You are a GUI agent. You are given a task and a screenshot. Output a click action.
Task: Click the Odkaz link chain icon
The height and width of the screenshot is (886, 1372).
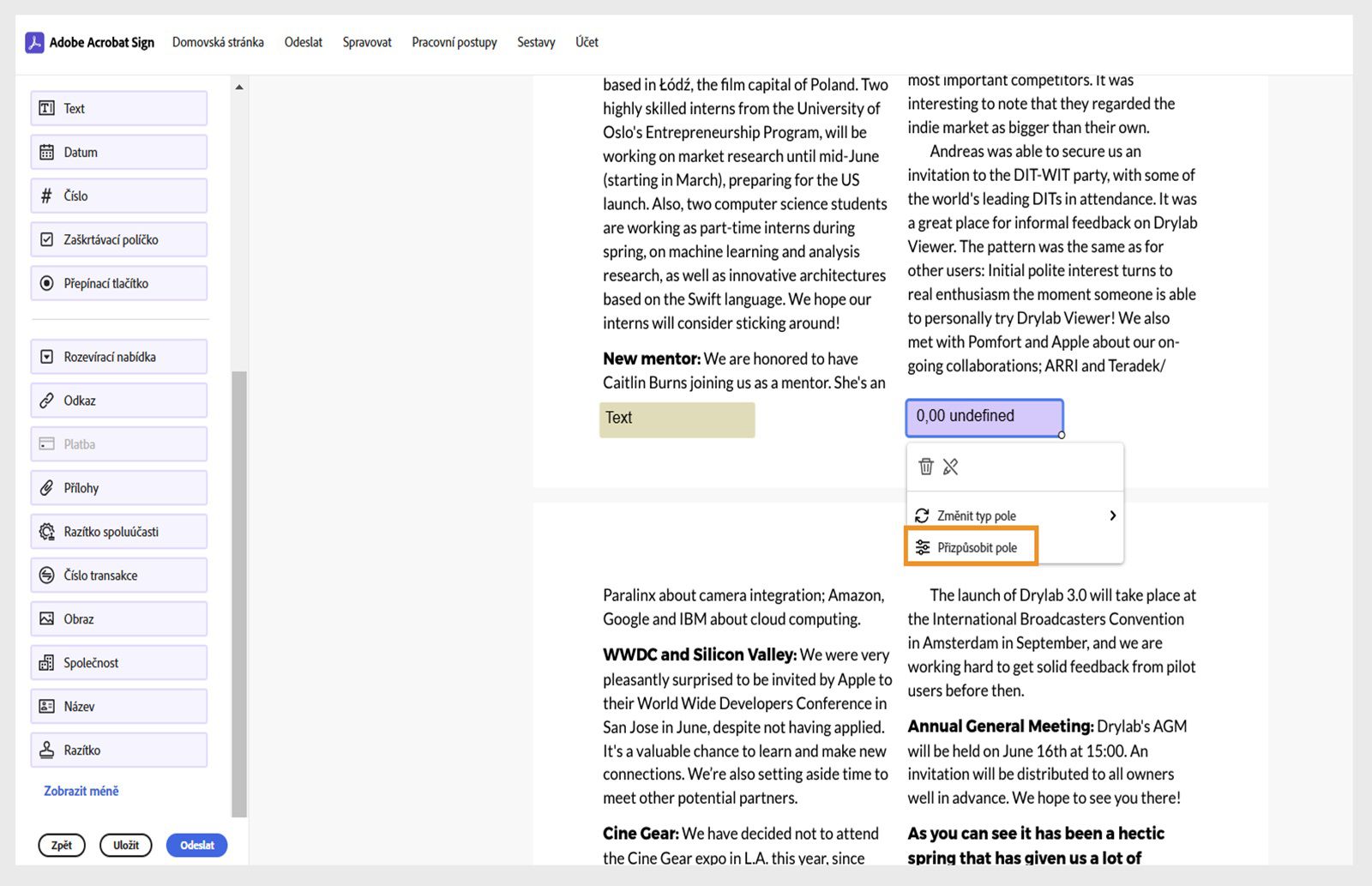point(47,401)
